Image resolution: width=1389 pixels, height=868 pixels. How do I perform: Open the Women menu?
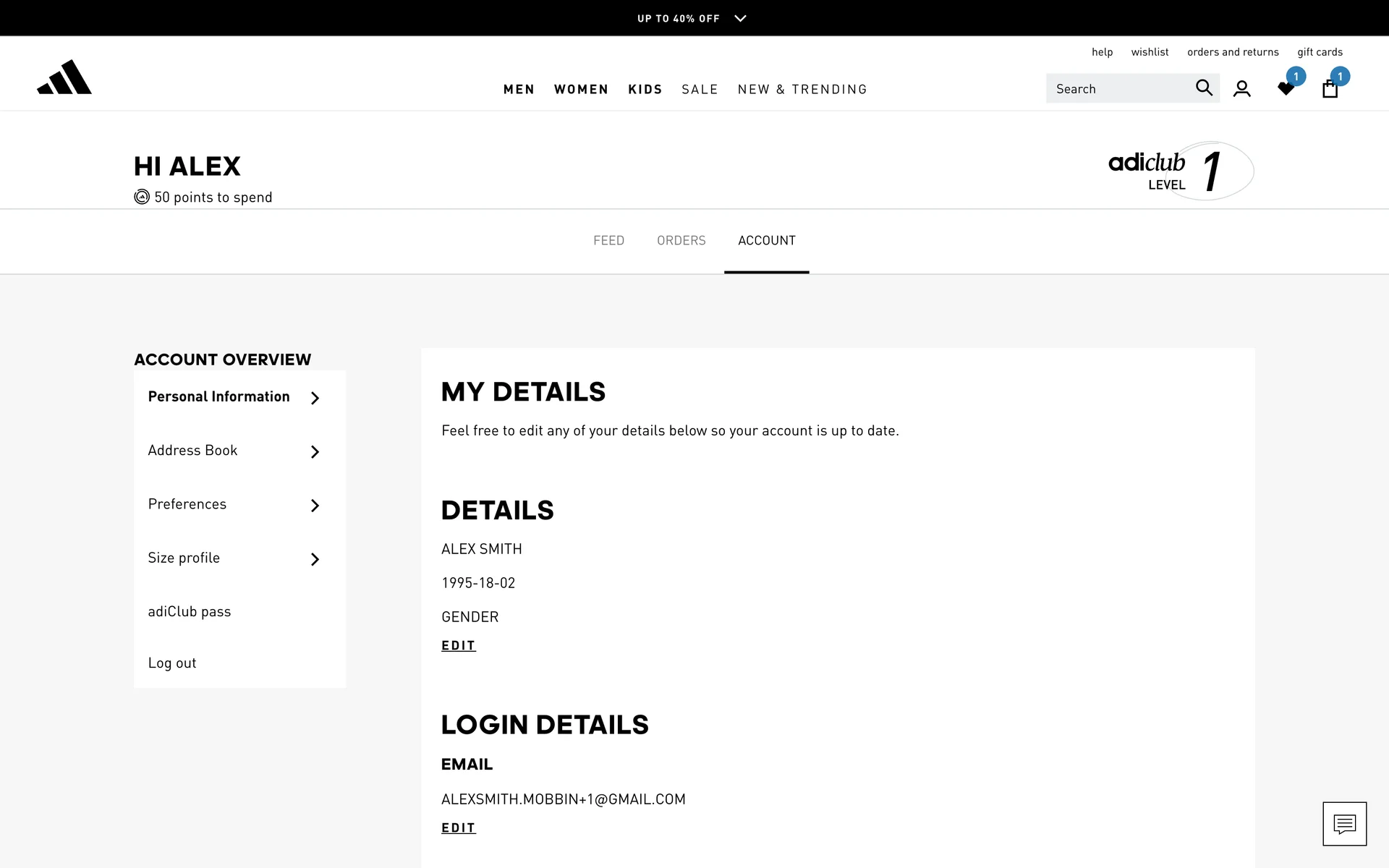click(x=581, y=90)
